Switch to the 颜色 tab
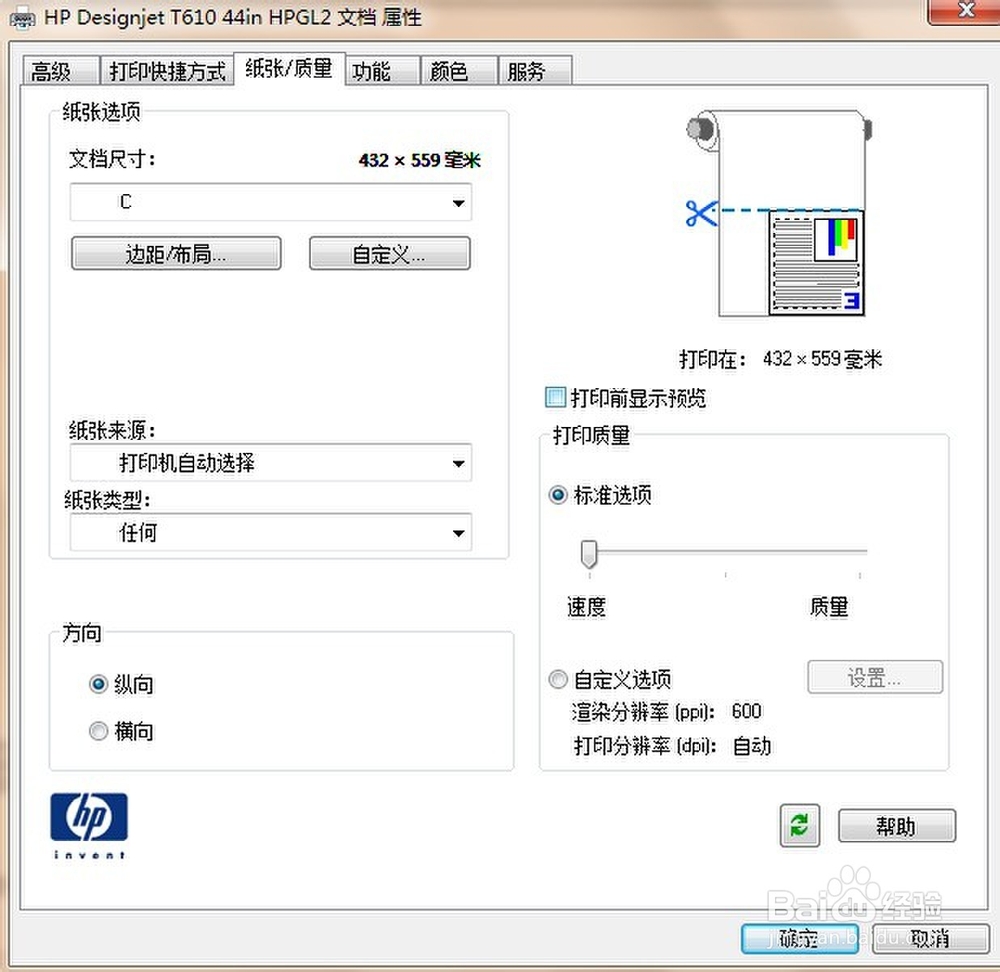Image resolution: width=1000 pixels, height=972 pixels. [x=459, y=71]
